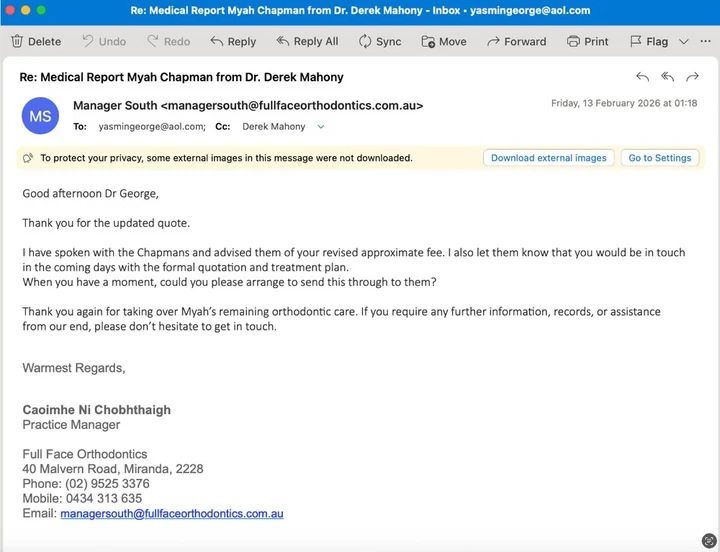Click the Derek Mahony Cc recipient
The image size is (720, 552).
[274, 127]
